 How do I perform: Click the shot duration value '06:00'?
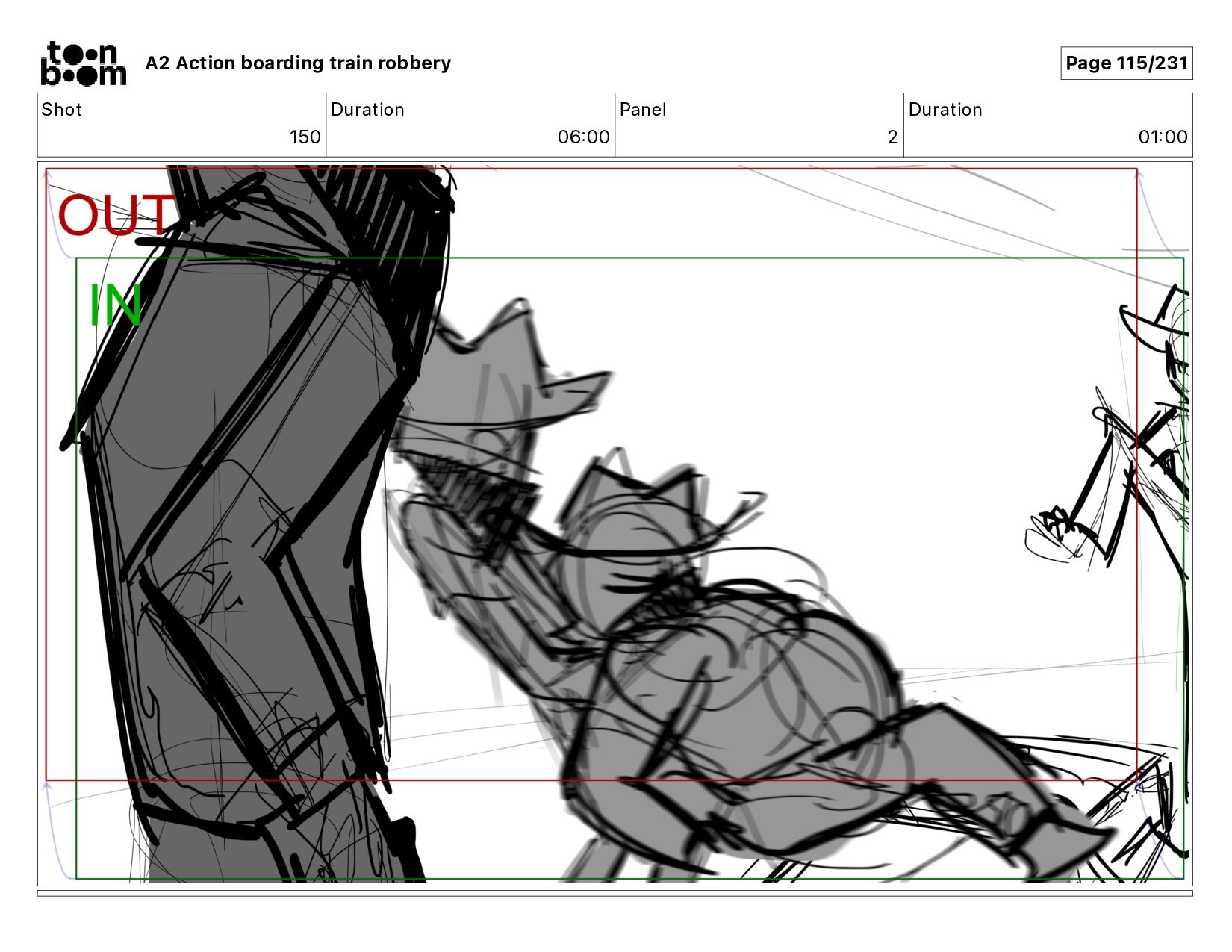click(x=583, y=137)
